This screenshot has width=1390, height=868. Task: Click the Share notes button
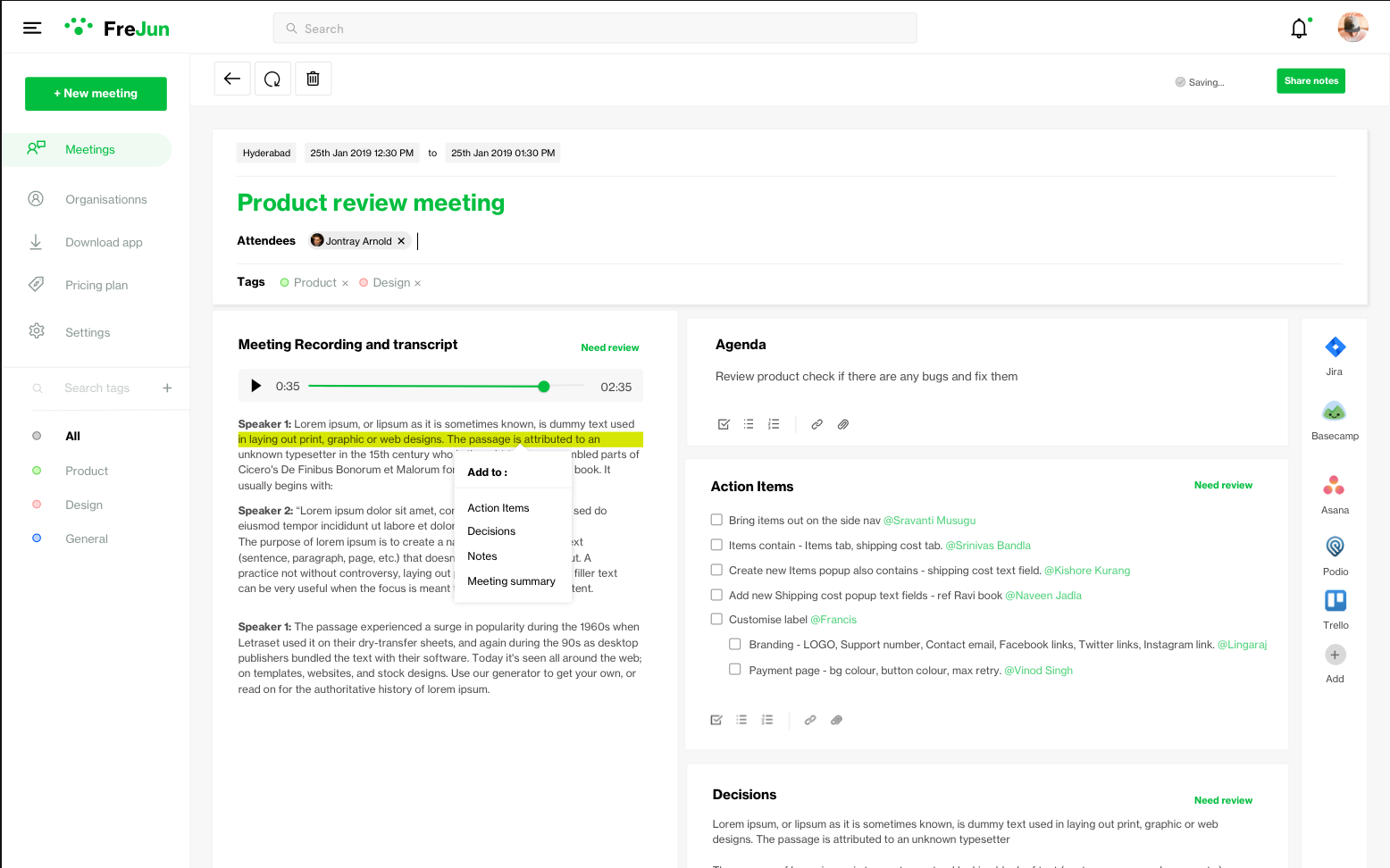1310,81
